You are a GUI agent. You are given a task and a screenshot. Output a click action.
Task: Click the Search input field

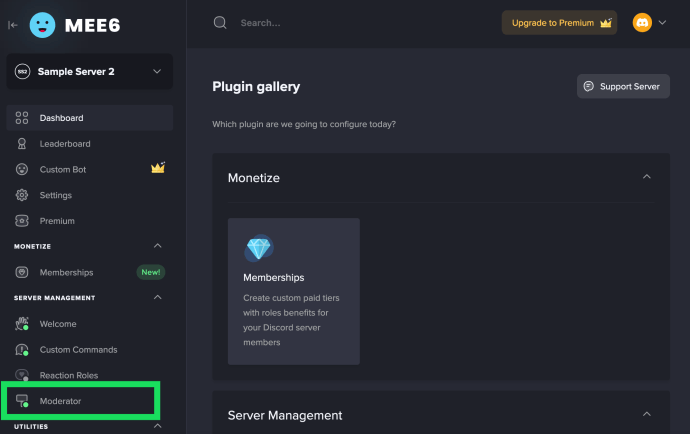(x=352, y=23)
